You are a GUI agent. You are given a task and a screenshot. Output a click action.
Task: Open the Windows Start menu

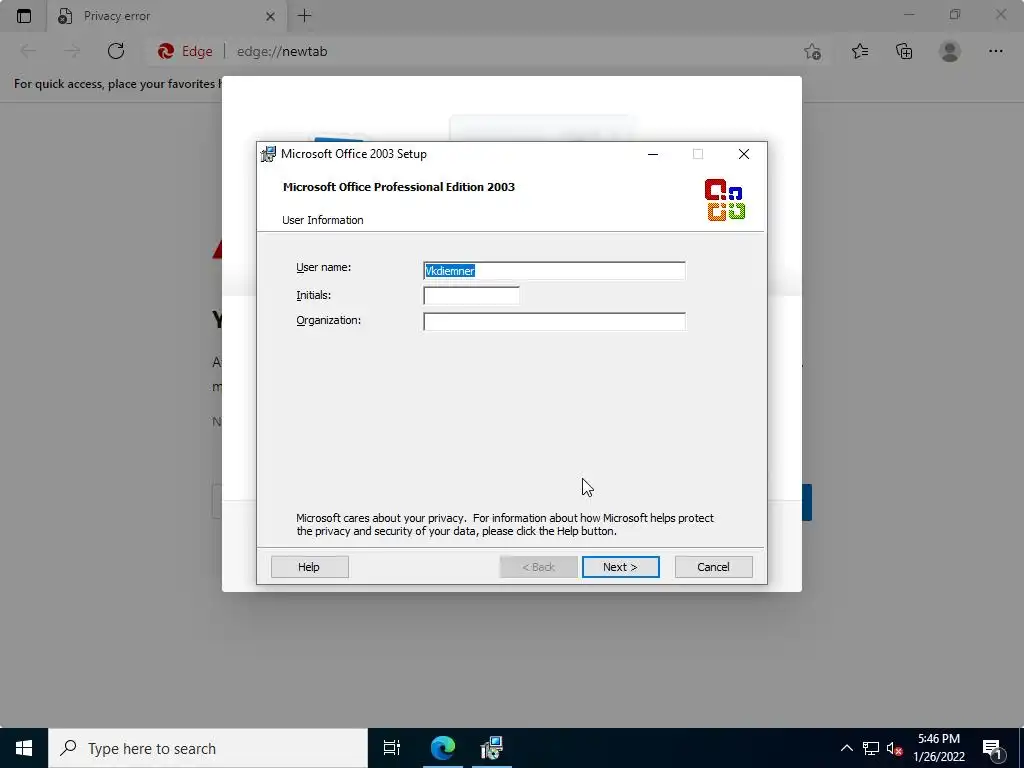point(24,748)
